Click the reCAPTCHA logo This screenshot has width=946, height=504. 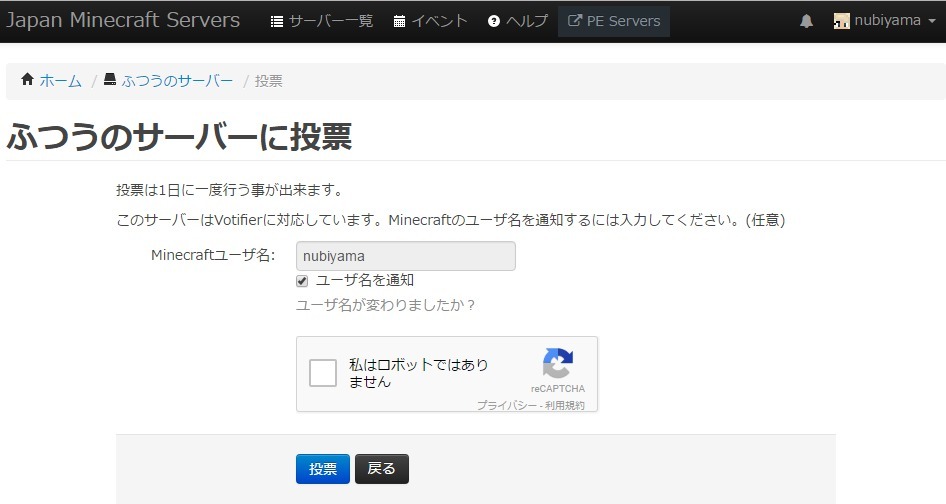(x=557, y=363)
